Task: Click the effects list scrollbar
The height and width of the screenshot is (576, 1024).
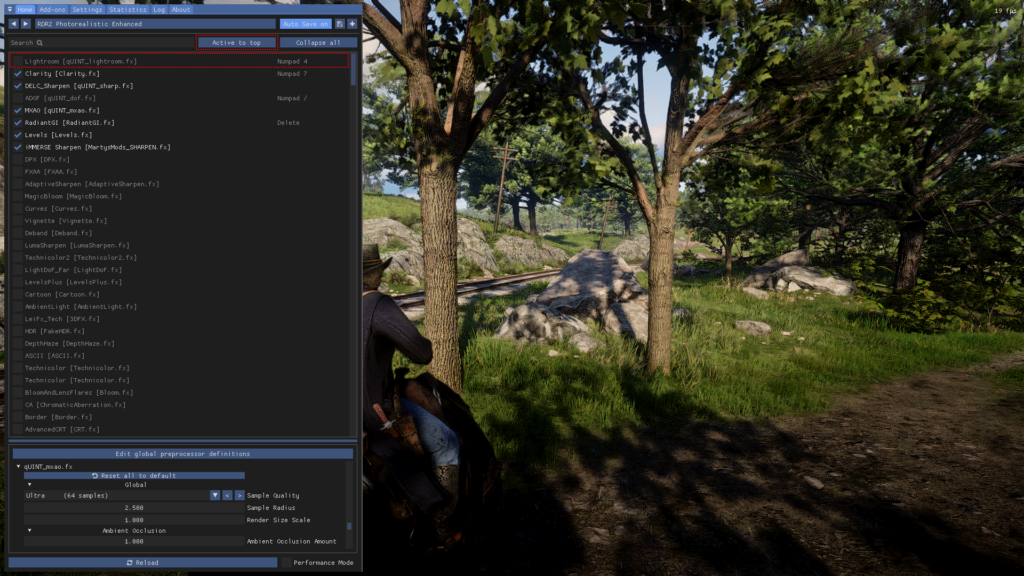Action: click(x=354, y=71)
